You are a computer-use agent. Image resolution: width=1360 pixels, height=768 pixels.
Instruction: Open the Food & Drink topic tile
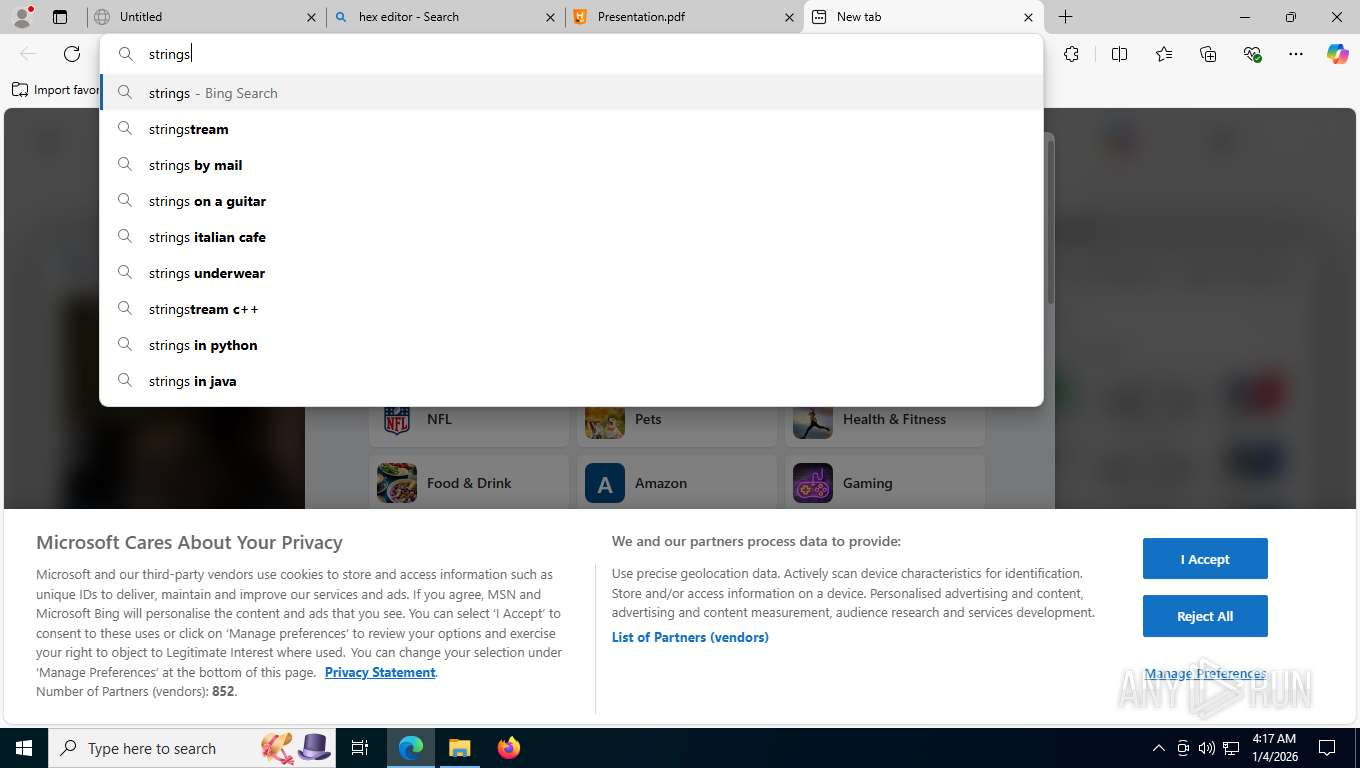click(469, 483)
